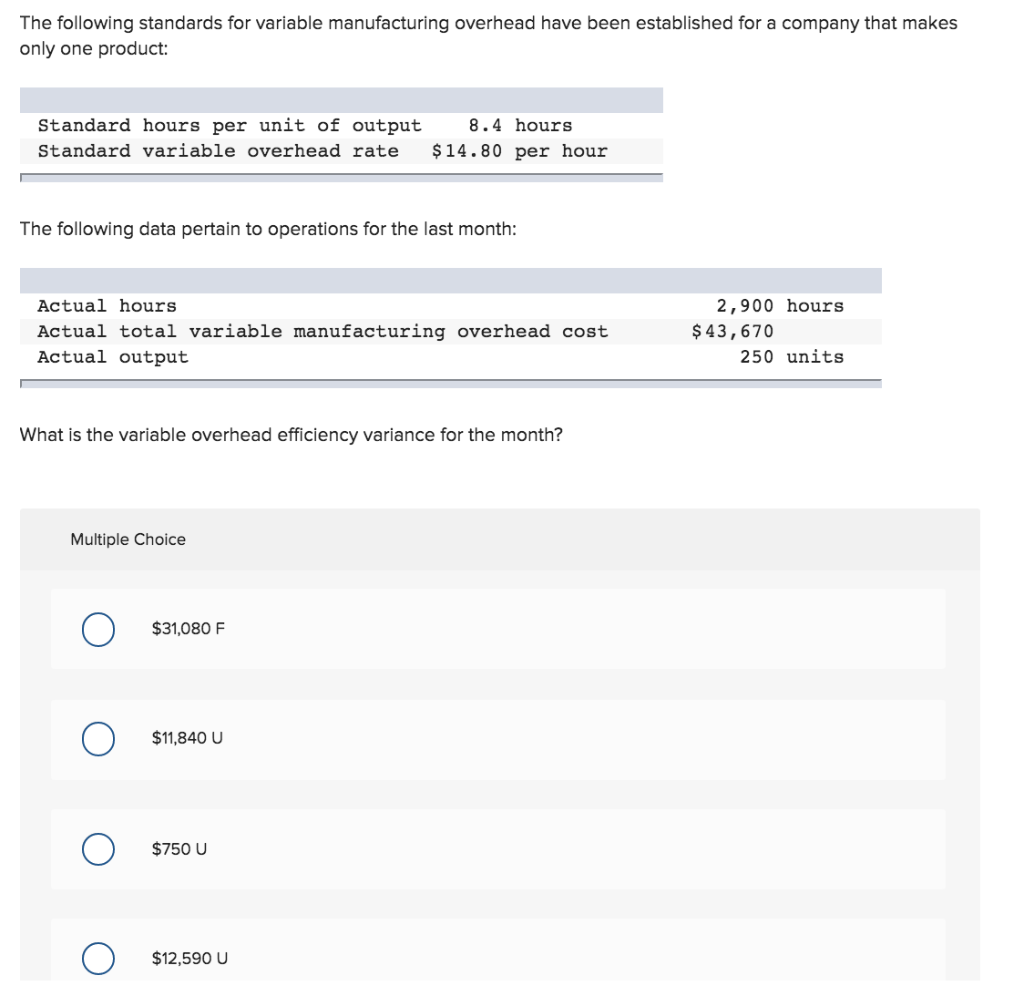Click the "8.4 hours" table value

[520, 126]
